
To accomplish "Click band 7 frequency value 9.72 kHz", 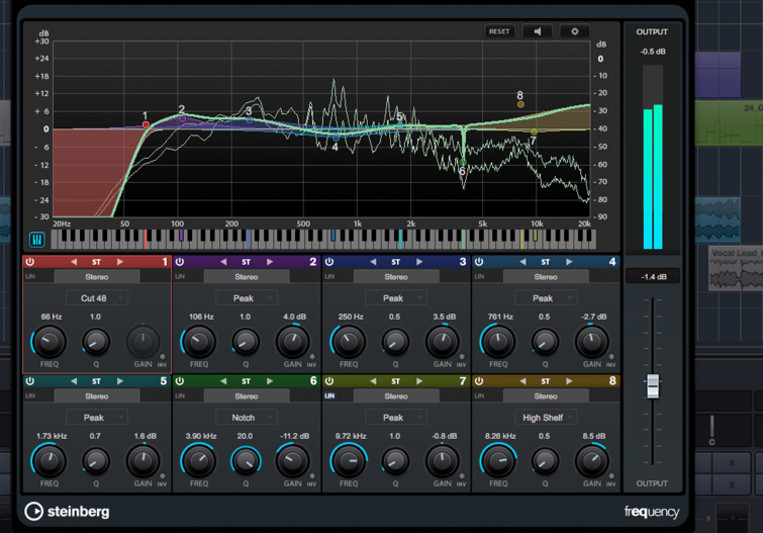I will [x=350, y=436].
